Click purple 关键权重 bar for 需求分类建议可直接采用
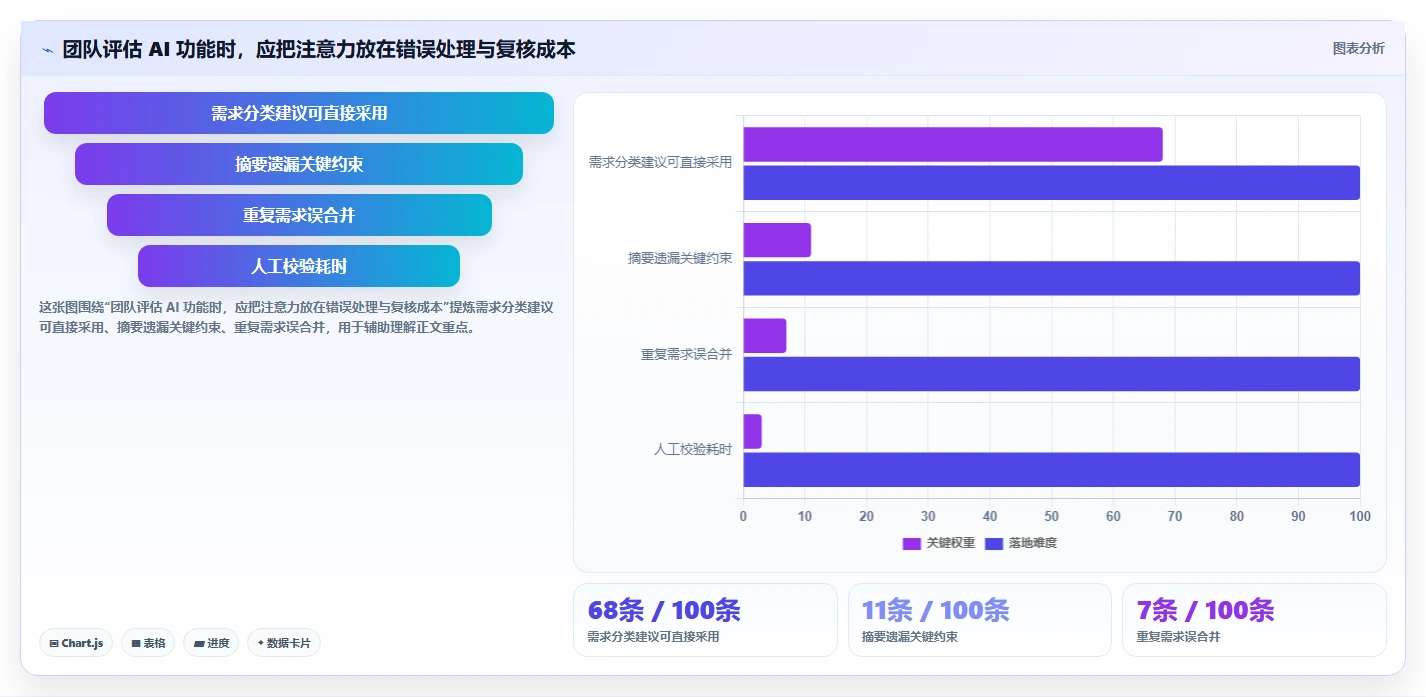1426x697 pixels. [953, 144]
